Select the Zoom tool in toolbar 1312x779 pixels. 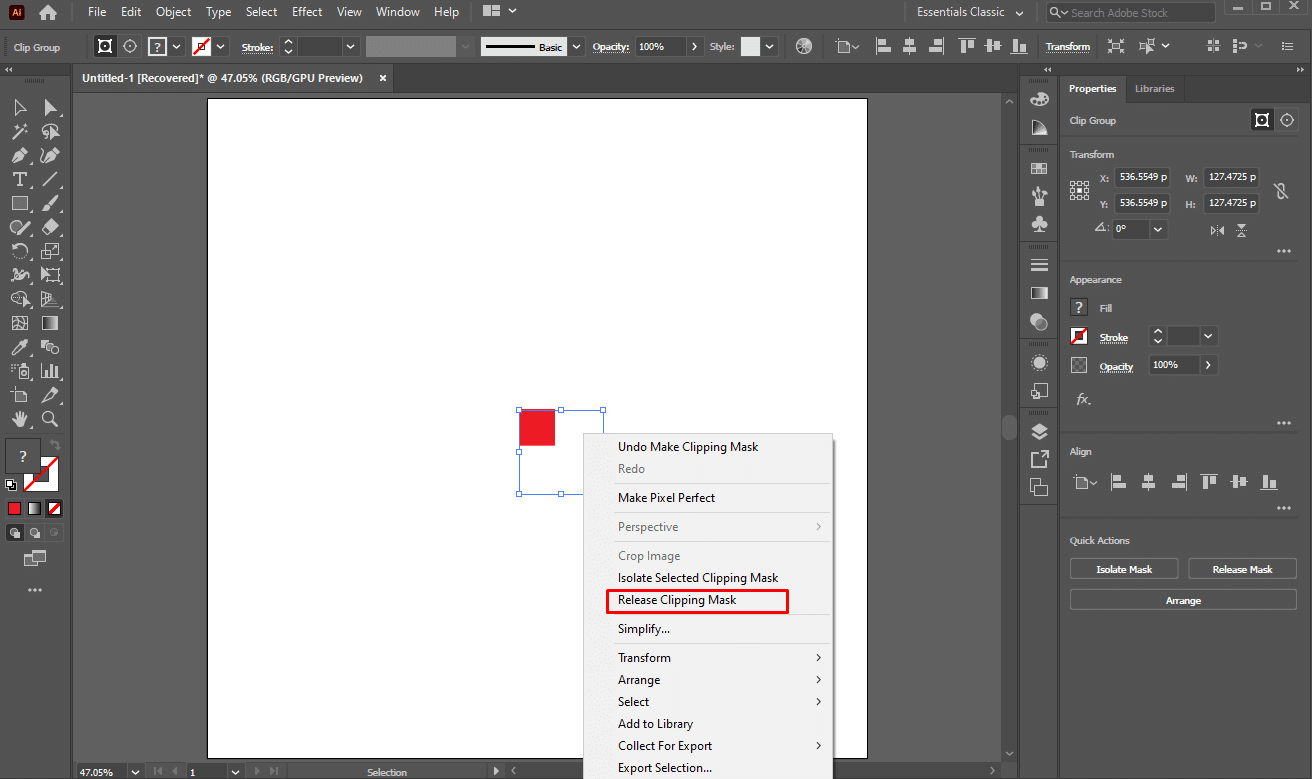click(50, 419)
